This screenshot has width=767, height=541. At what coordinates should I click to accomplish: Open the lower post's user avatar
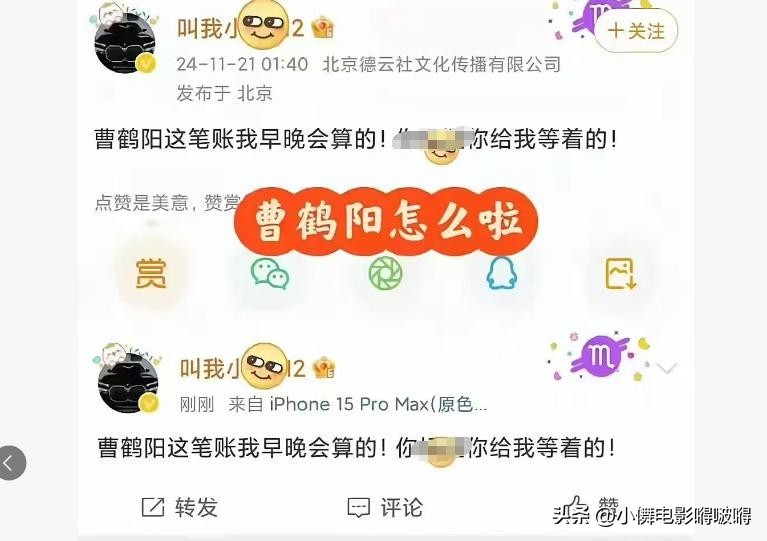click(128, 382)
